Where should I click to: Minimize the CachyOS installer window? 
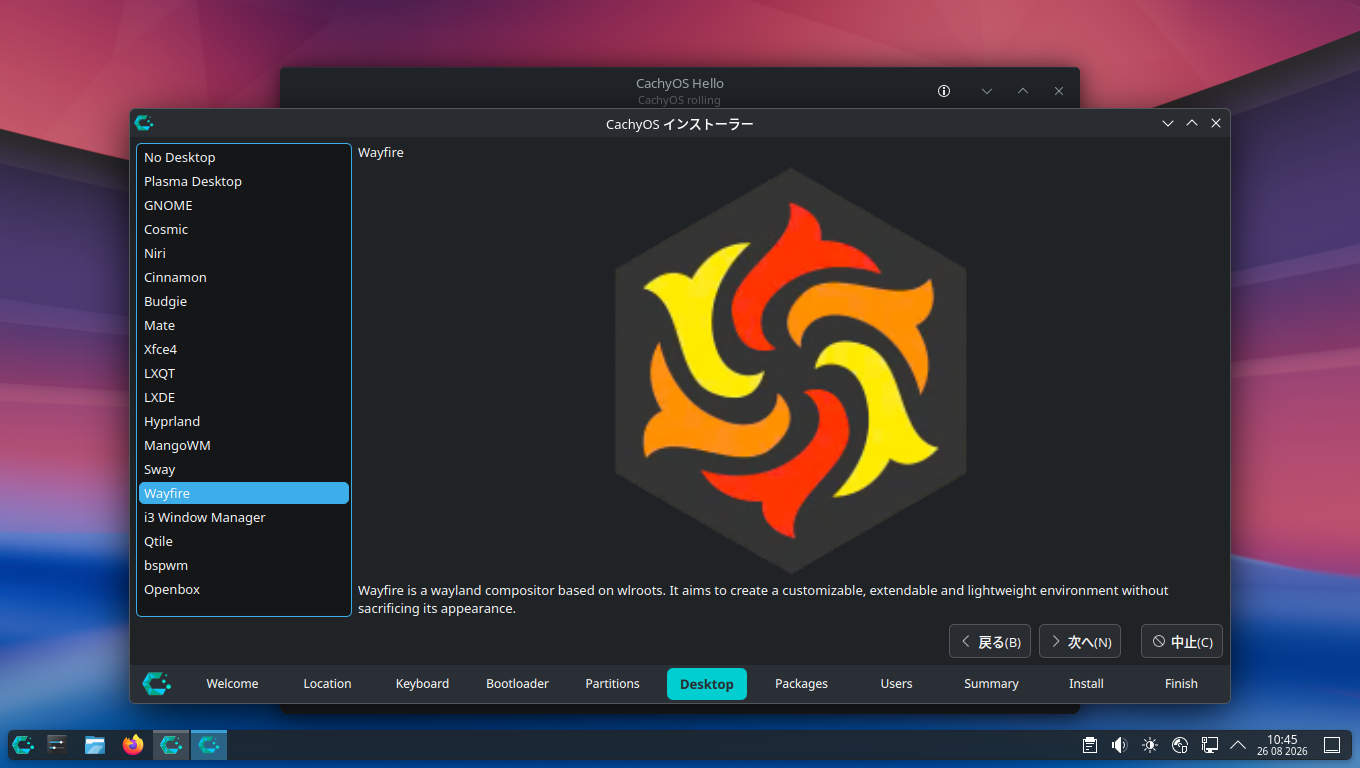[1168, 123]
